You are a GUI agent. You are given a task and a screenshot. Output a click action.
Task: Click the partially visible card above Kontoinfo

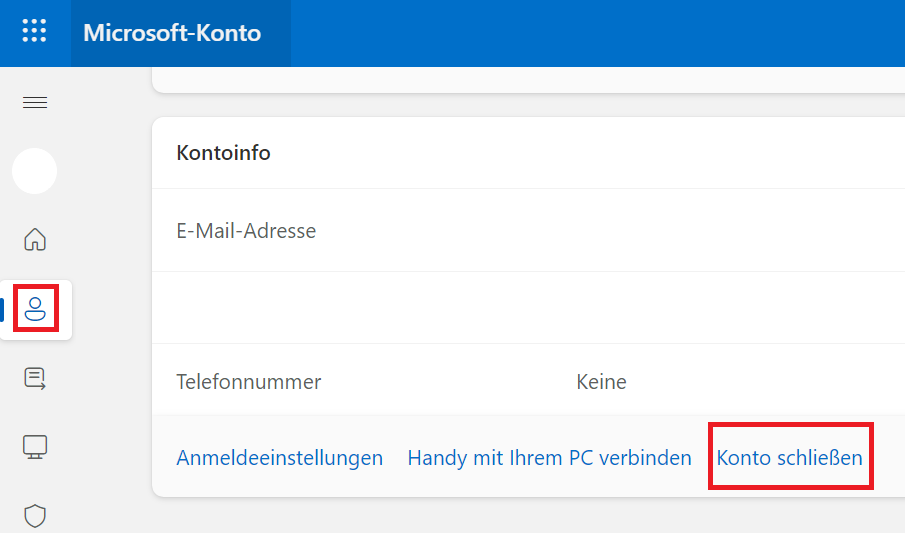(529, 80)
